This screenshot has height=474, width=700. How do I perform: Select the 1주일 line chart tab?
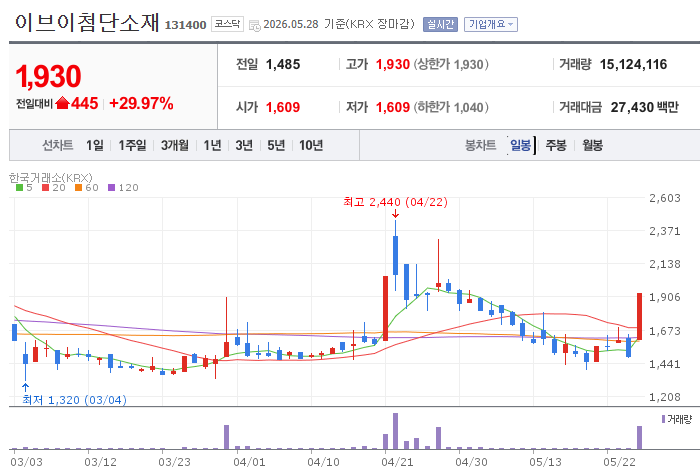tap(132, 145)
